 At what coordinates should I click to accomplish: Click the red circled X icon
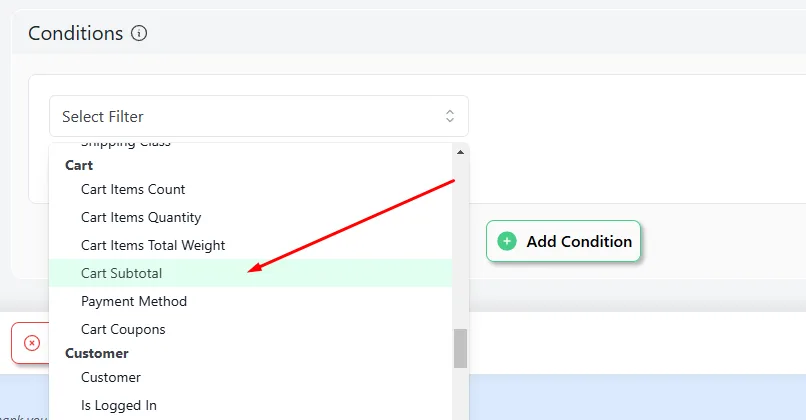32,343
